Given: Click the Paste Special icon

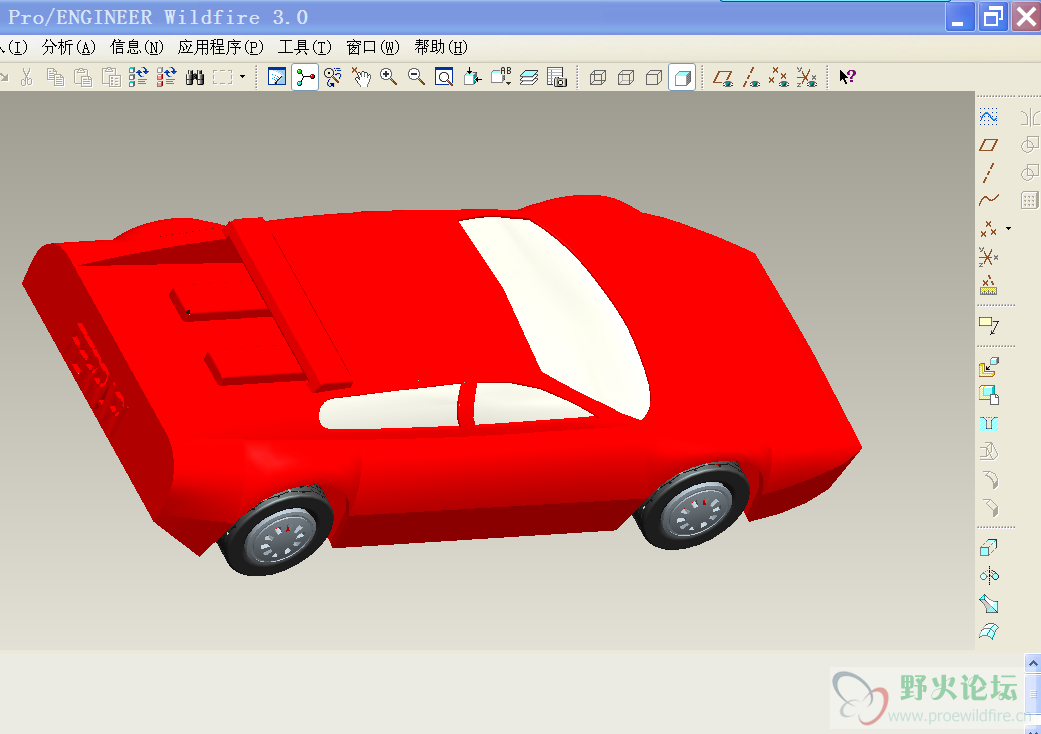Looking at the screenshot, I should [111, 77].
